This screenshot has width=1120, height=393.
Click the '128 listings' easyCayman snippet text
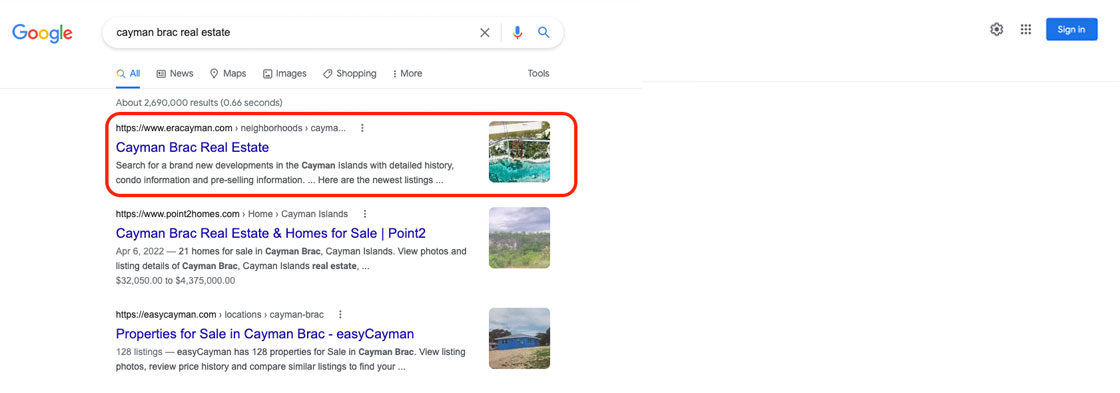click(138, 352)
